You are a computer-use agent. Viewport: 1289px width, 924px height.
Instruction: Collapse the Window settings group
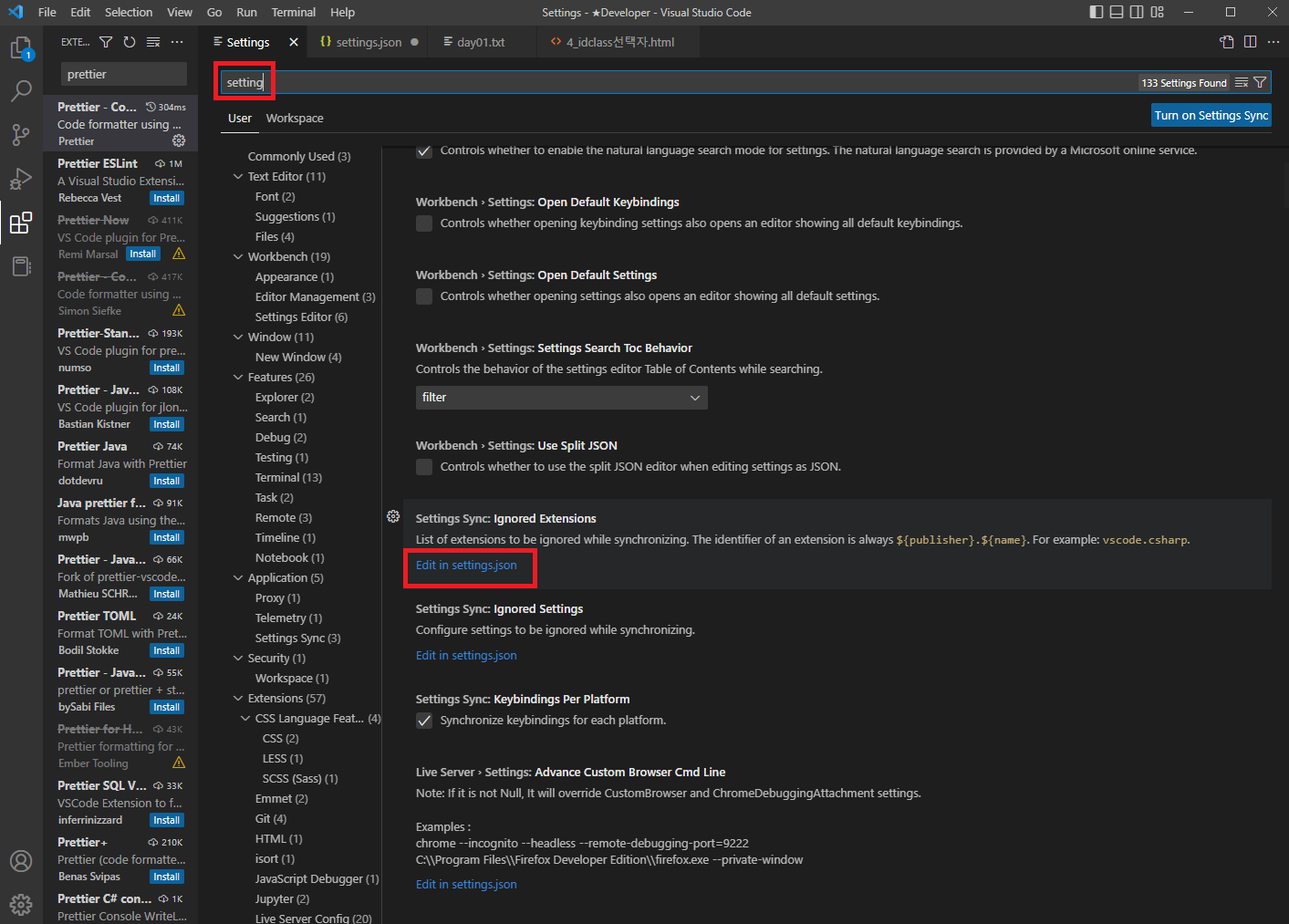coord(238,337)
